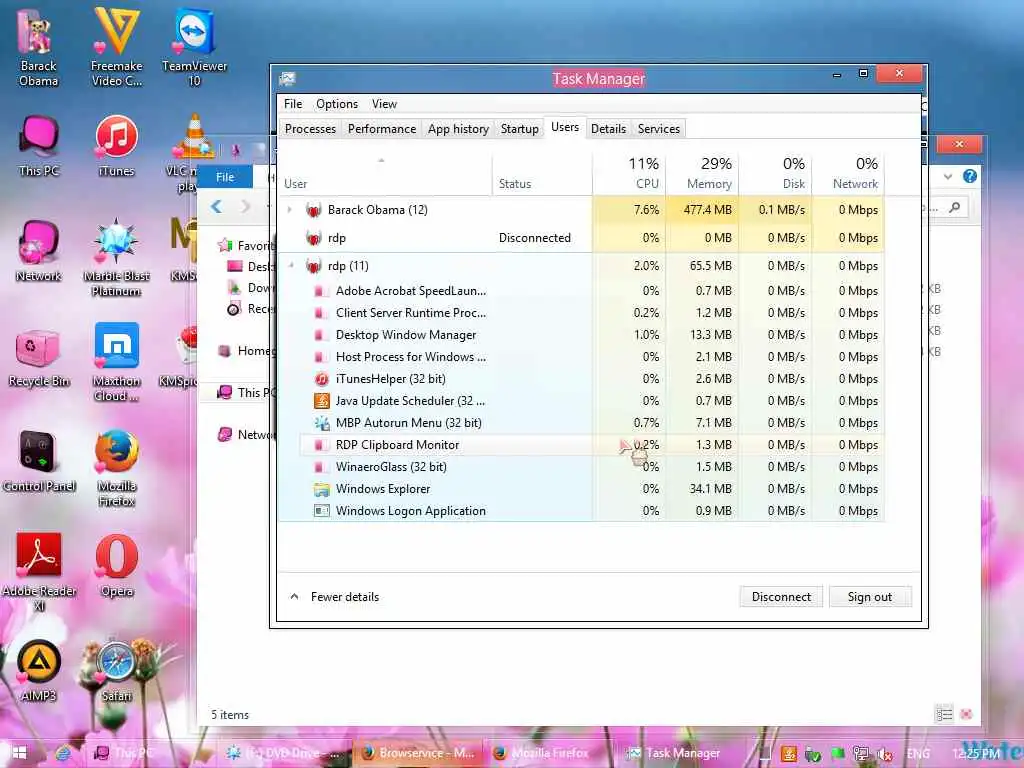Switch to the Processes tab
Image resolution: width=1024 pixels, height=768 pixels.
point(310,129)
